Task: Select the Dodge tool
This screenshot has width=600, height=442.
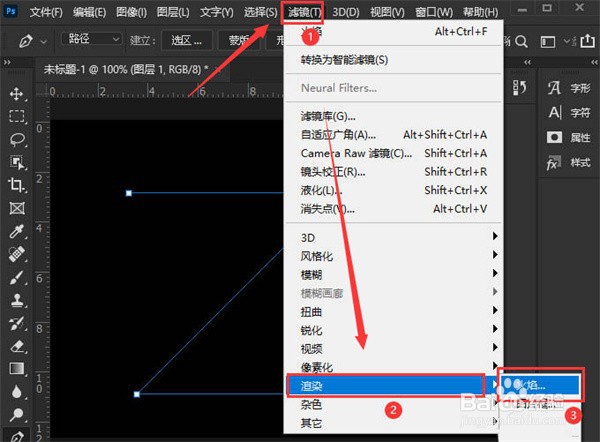Action: point(16,414)
